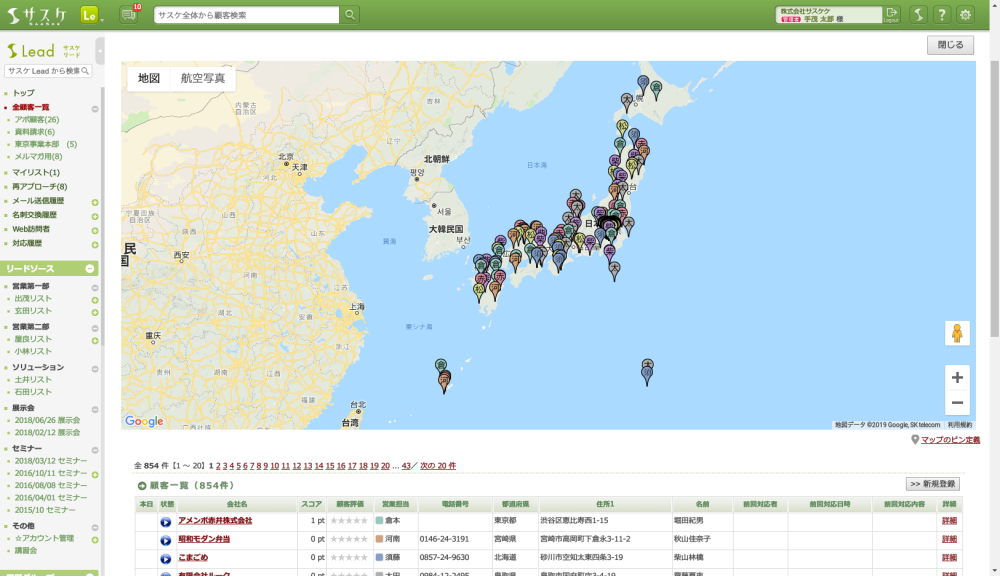Open the notifications message icon

(128, 15)
